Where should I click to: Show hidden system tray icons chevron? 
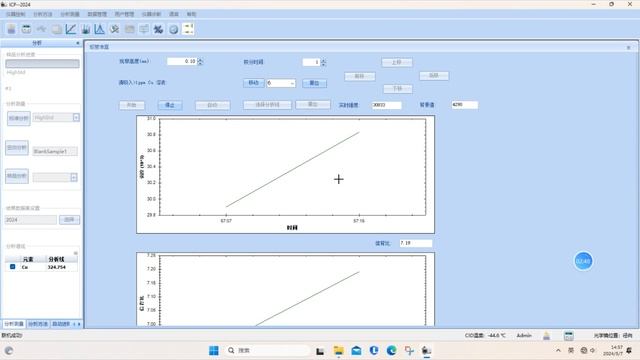(558, 350)
